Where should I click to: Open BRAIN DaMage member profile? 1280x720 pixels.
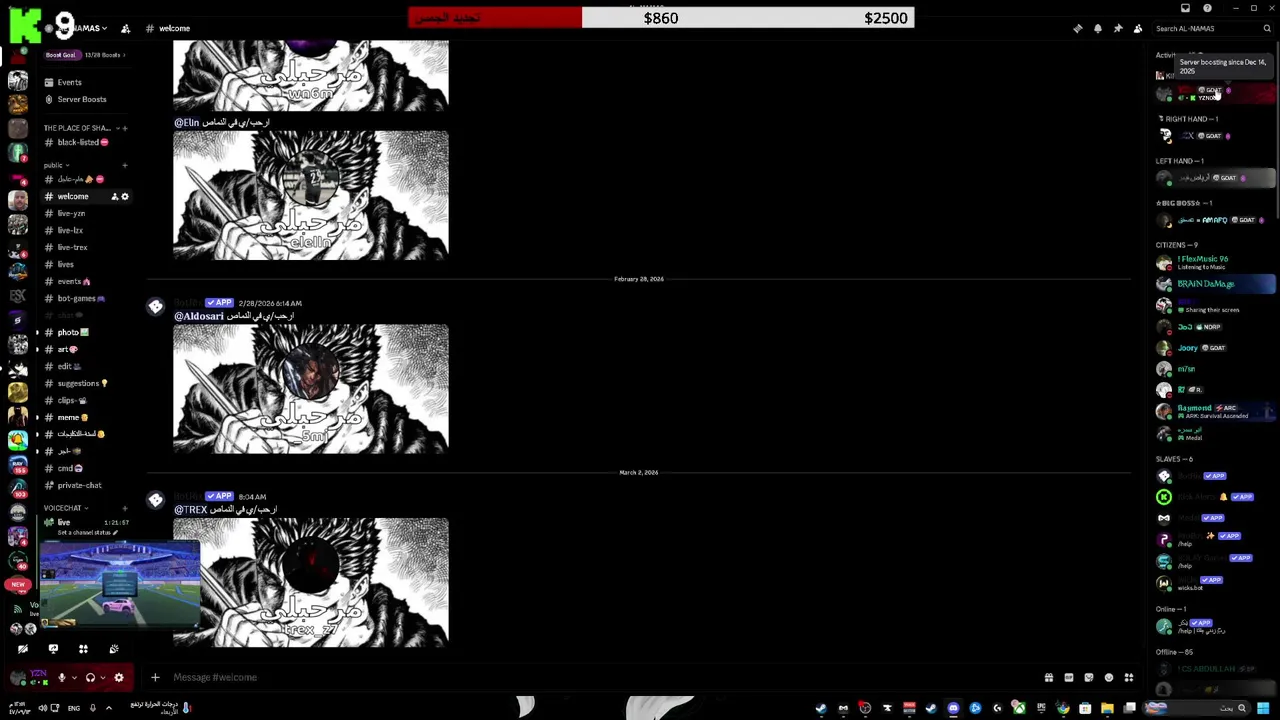coord(1215,284)
